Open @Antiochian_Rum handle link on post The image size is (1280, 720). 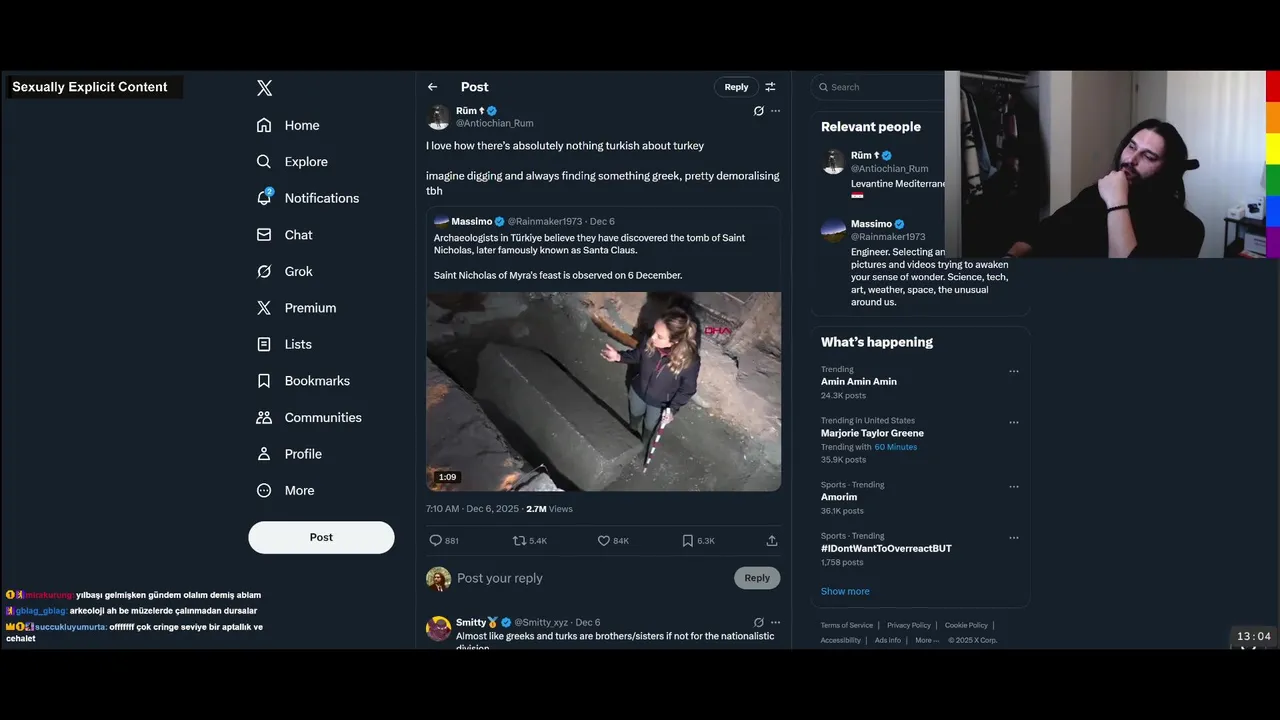pos(495,123)
